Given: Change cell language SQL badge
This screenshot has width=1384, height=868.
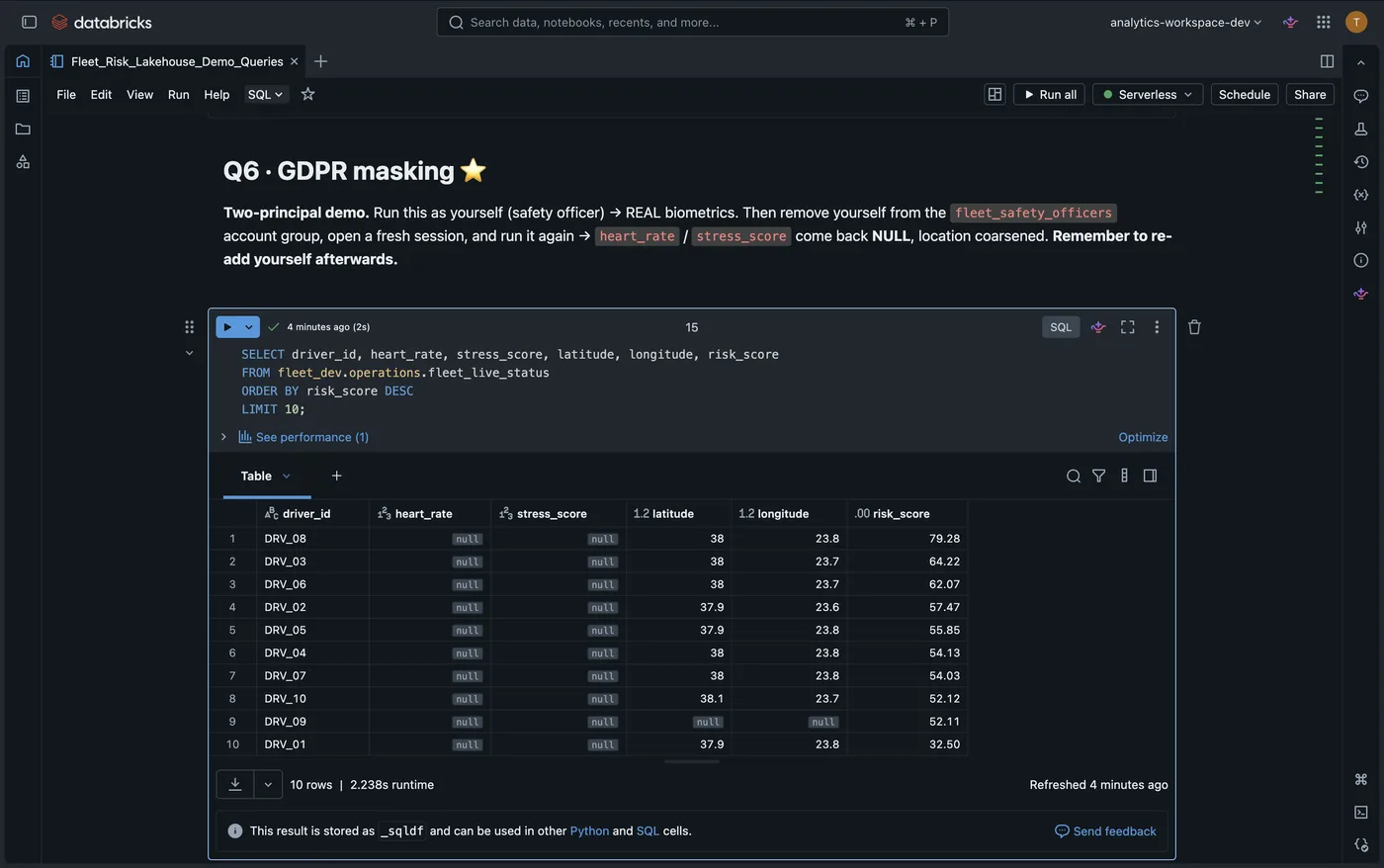Looking at the screenshot, I should point(1061,327).
